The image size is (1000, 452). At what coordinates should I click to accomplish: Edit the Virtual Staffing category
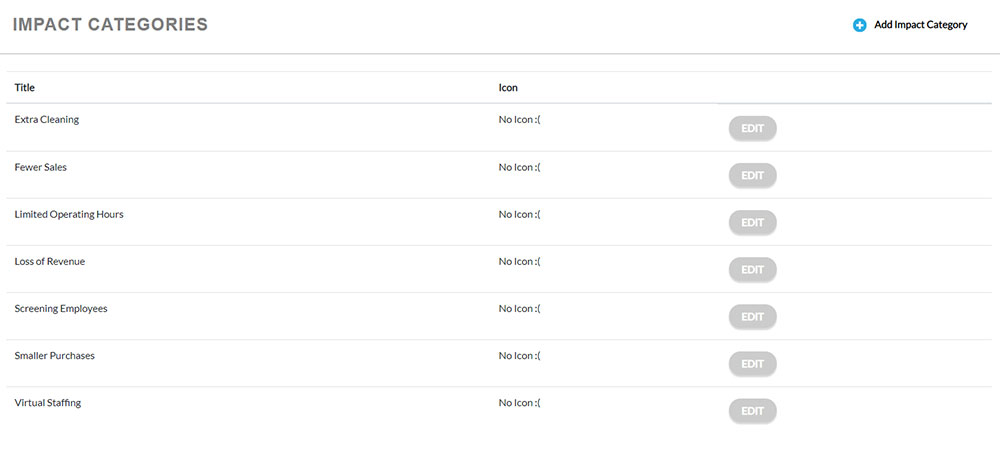752,411
